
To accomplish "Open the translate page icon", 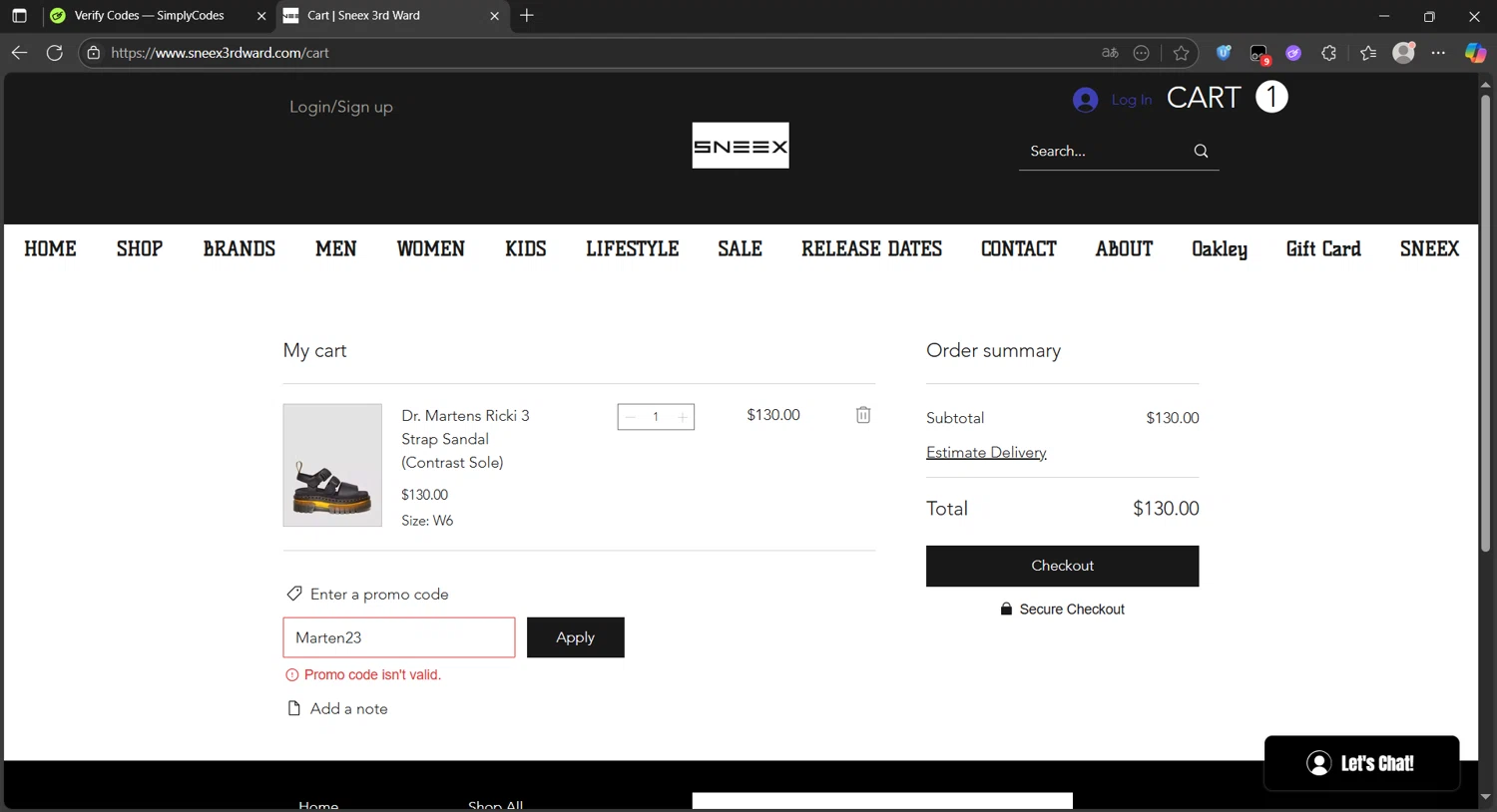I will pyautogui.click(x=1110, y=53).
